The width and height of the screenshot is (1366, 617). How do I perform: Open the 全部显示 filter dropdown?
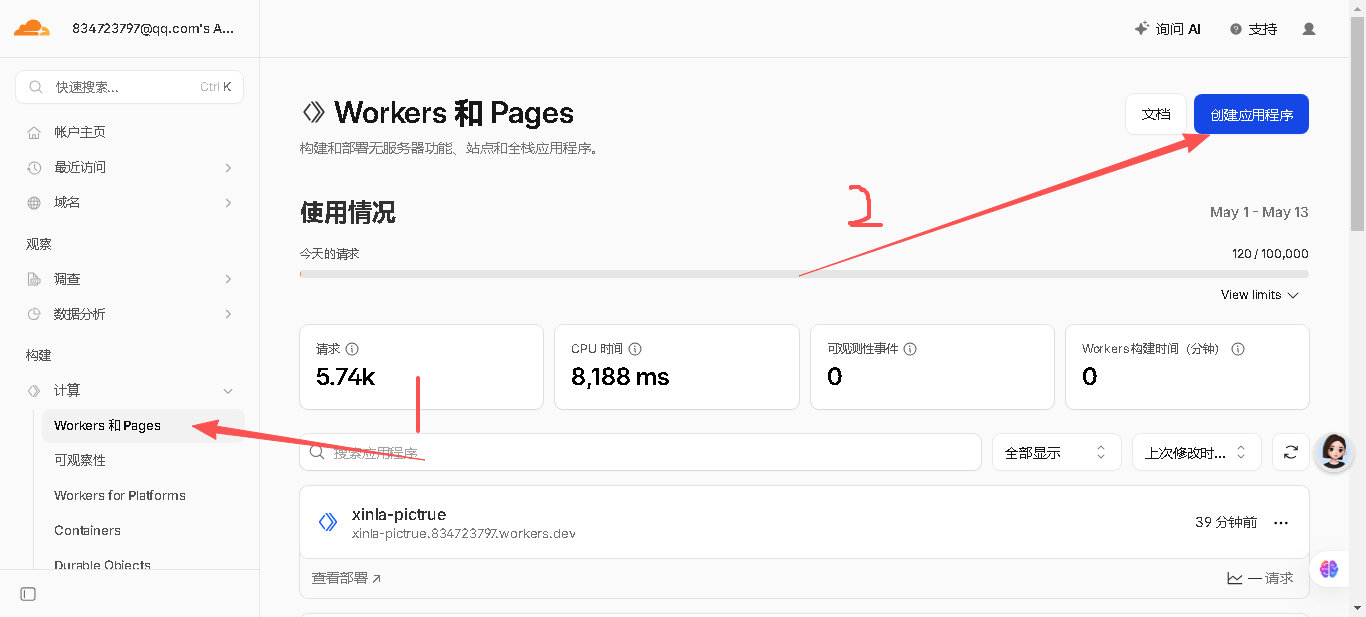pos(1057,452)
